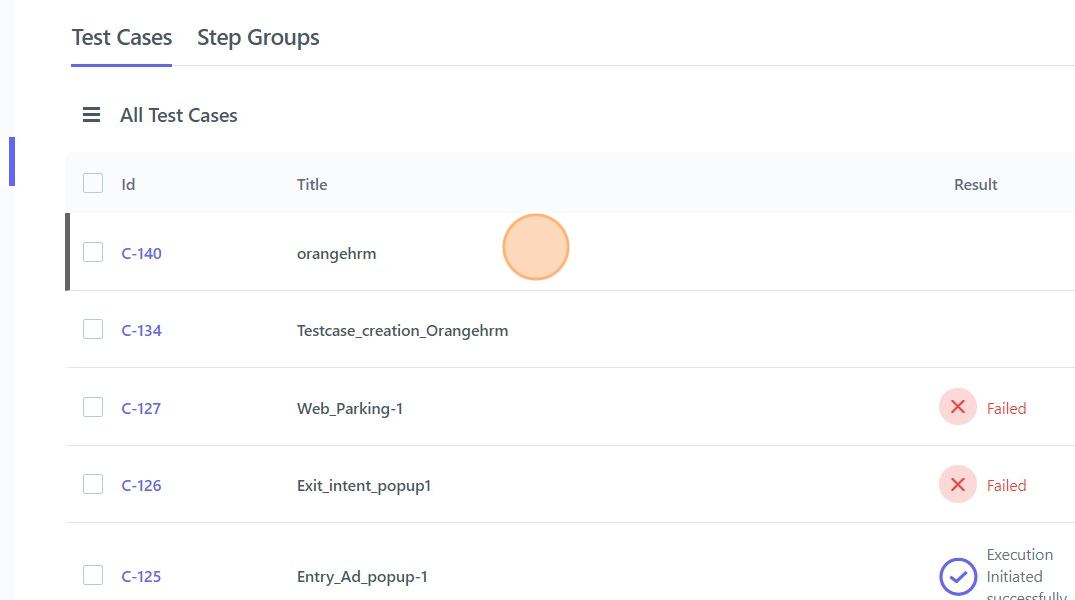Screen dimensions: 1075x600
Task: Select the checkbox for test case C-140
Action: pos(93,252)
